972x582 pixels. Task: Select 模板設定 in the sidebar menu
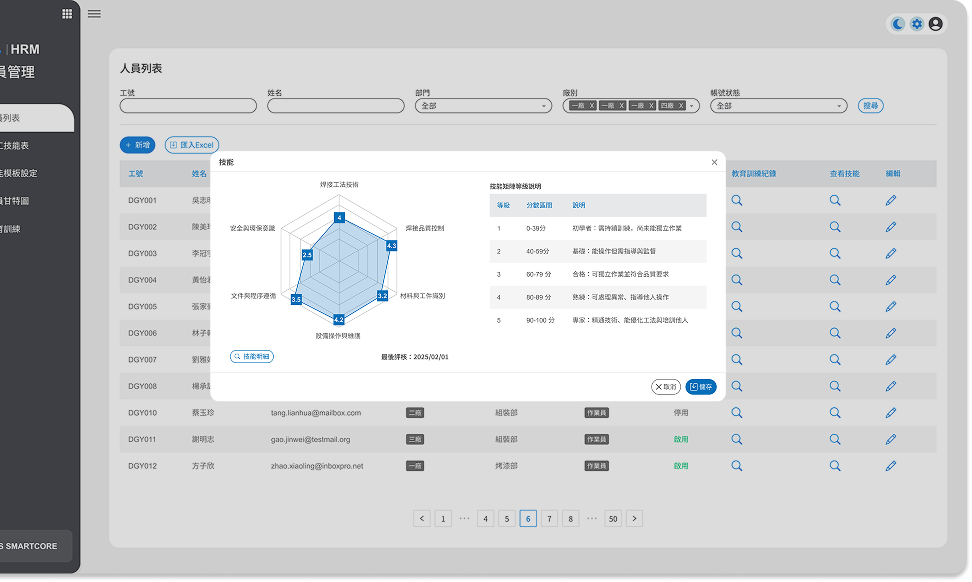pos(20,173)
